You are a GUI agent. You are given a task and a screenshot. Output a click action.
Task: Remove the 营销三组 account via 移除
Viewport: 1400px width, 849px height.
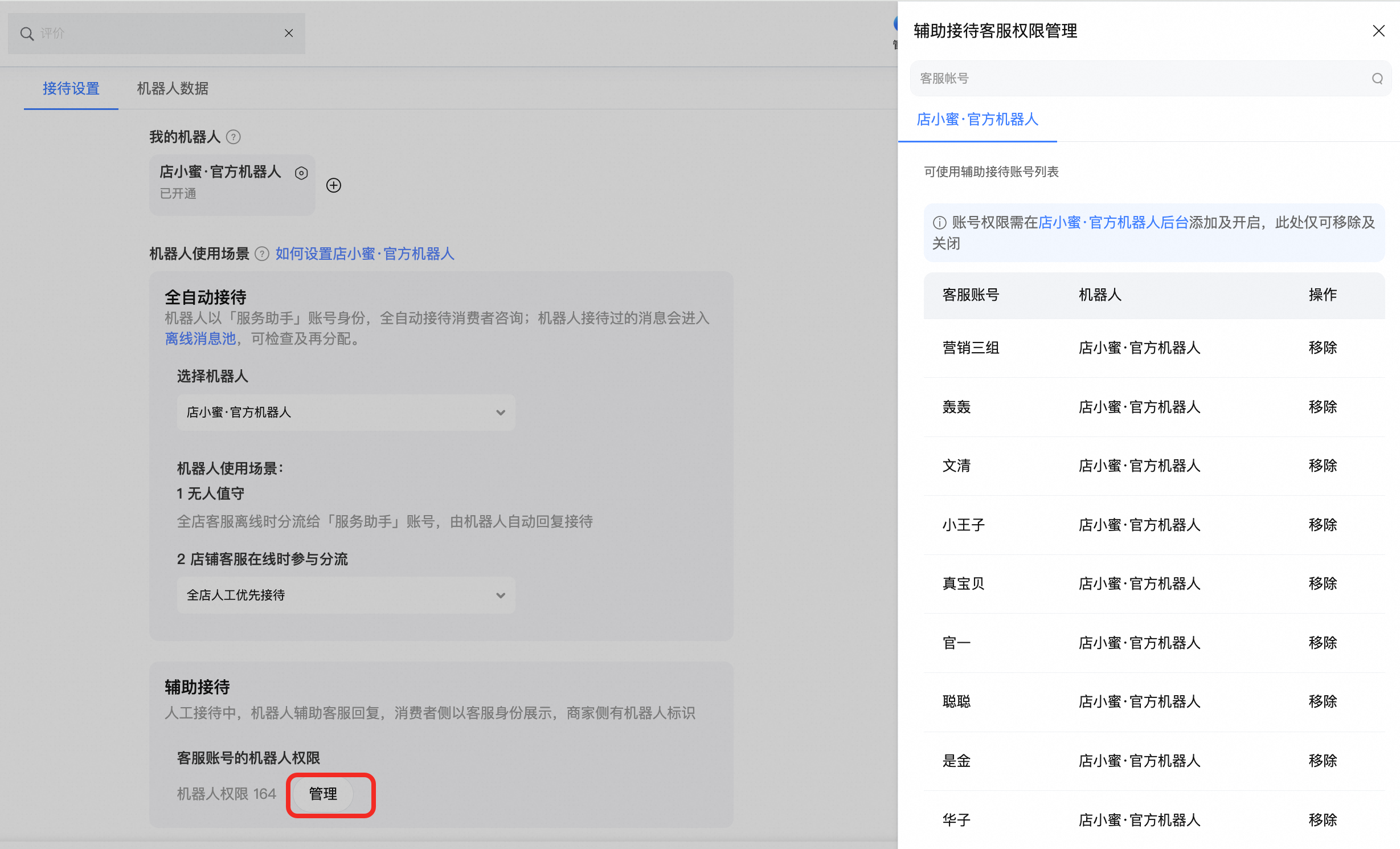coord(1323,348)
